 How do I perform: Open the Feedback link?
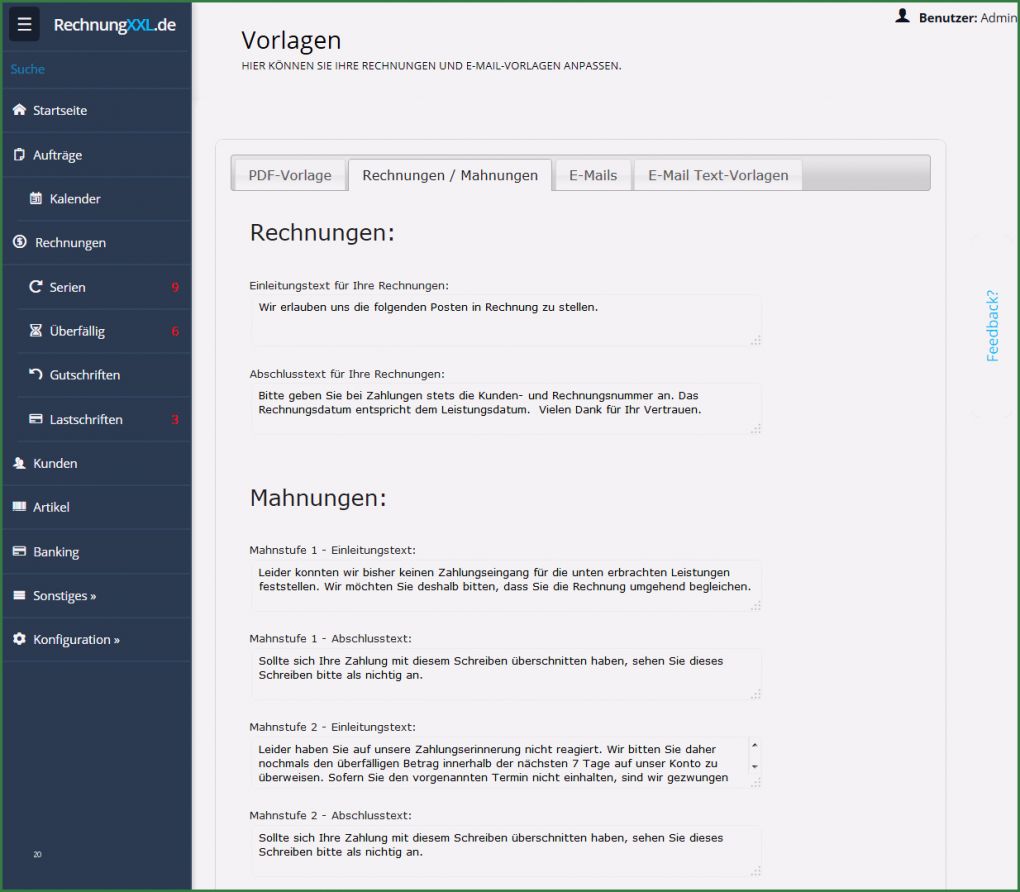pyautogui.click(x=992, y=325)
